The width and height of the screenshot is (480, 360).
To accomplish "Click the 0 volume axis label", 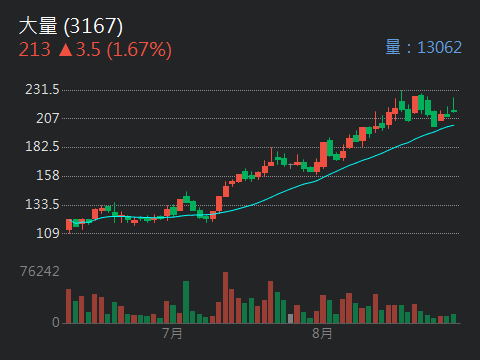I will [x=56, y=322].
